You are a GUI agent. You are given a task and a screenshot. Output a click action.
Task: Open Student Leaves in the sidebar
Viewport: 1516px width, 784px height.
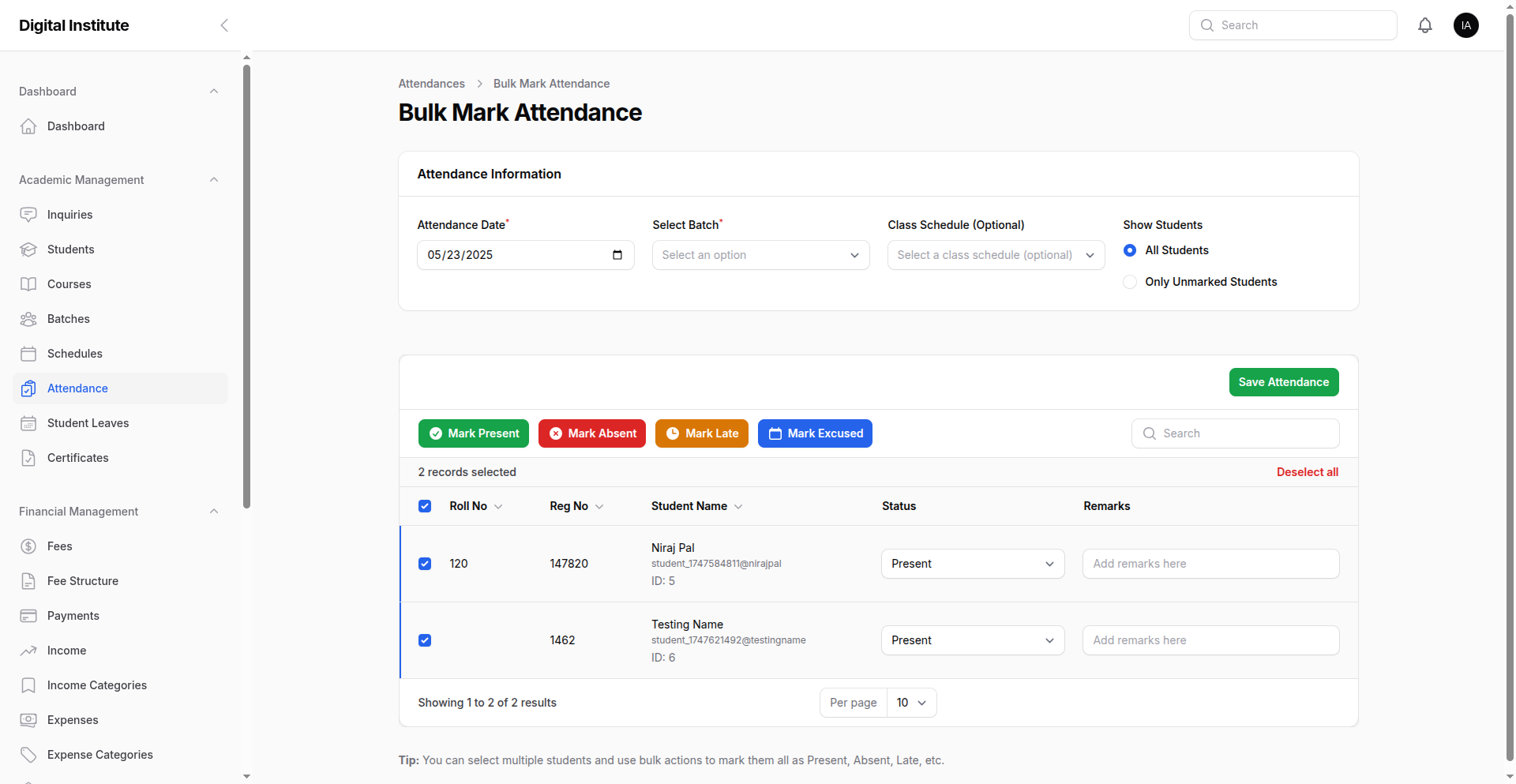(x=88, y=423)
